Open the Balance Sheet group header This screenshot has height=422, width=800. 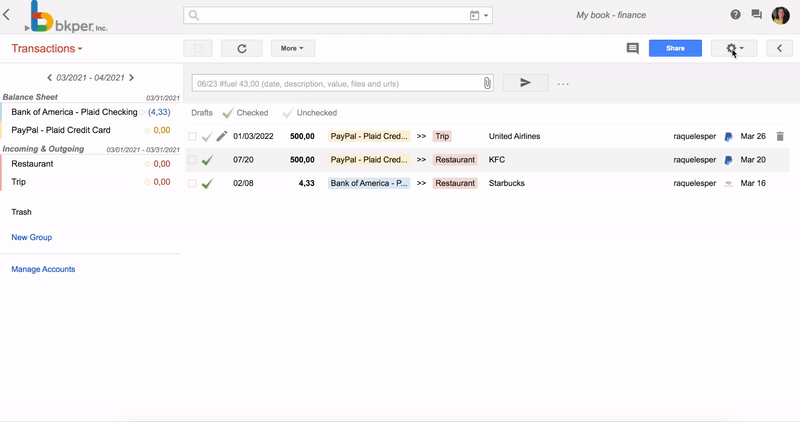[x=30, y=97]
